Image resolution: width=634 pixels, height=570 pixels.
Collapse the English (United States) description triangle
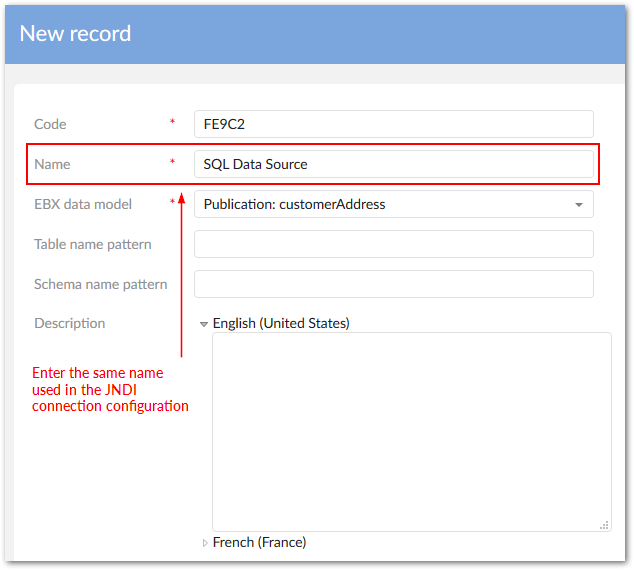(x=204, y=324)
